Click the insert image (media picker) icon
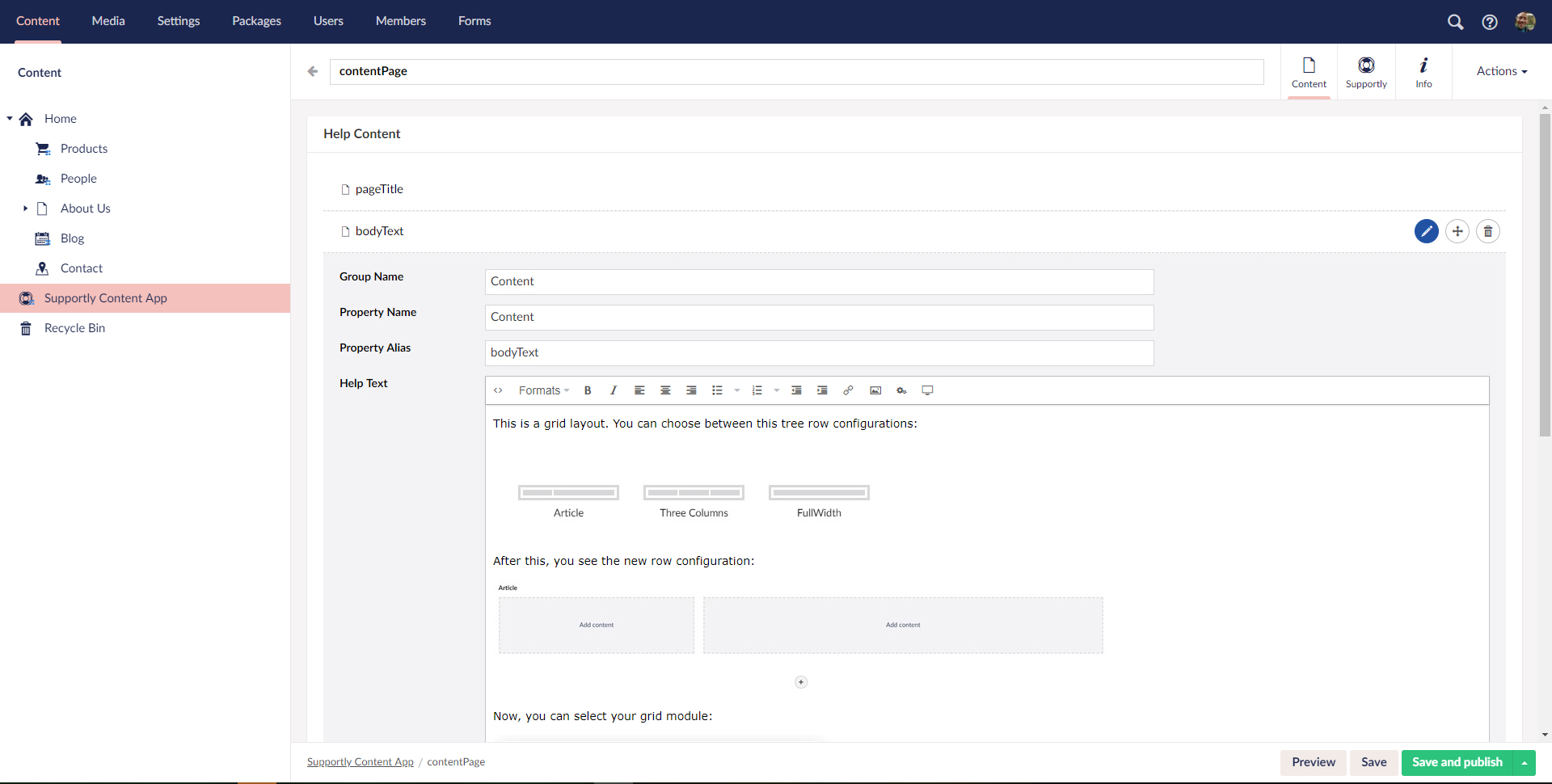 point(875,390)
